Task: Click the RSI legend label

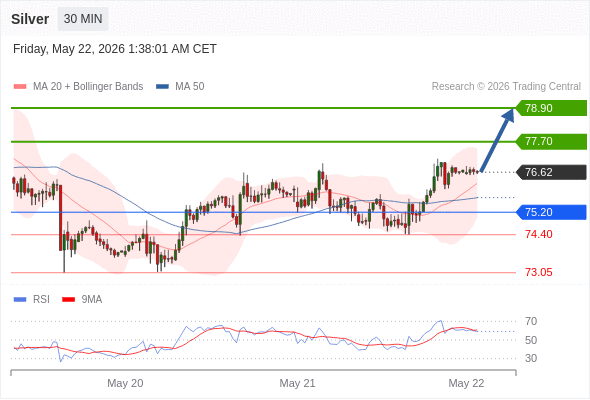Action: pos(41,300)
